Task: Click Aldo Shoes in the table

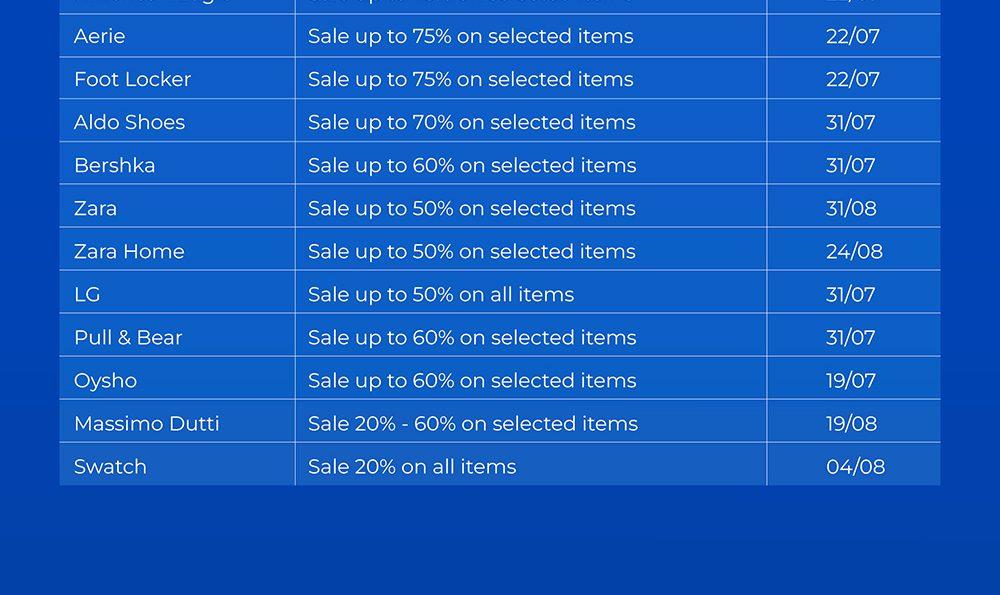Action: click(129, 122)
